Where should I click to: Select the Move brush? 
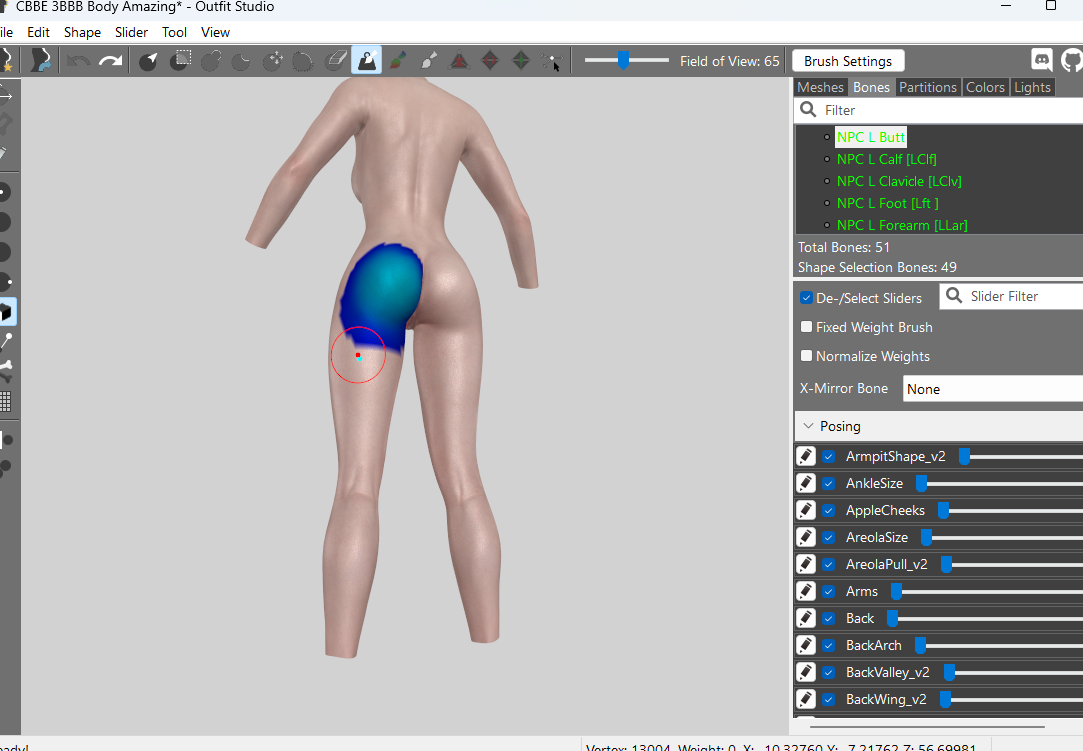coord(272,60)
